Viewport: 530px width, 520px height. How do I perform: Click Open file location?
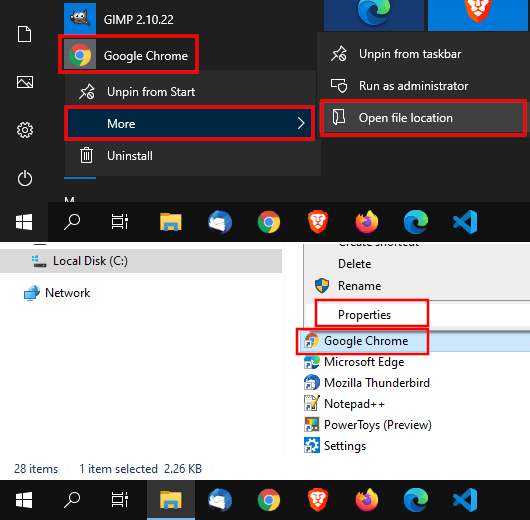(x=423, y=118)
